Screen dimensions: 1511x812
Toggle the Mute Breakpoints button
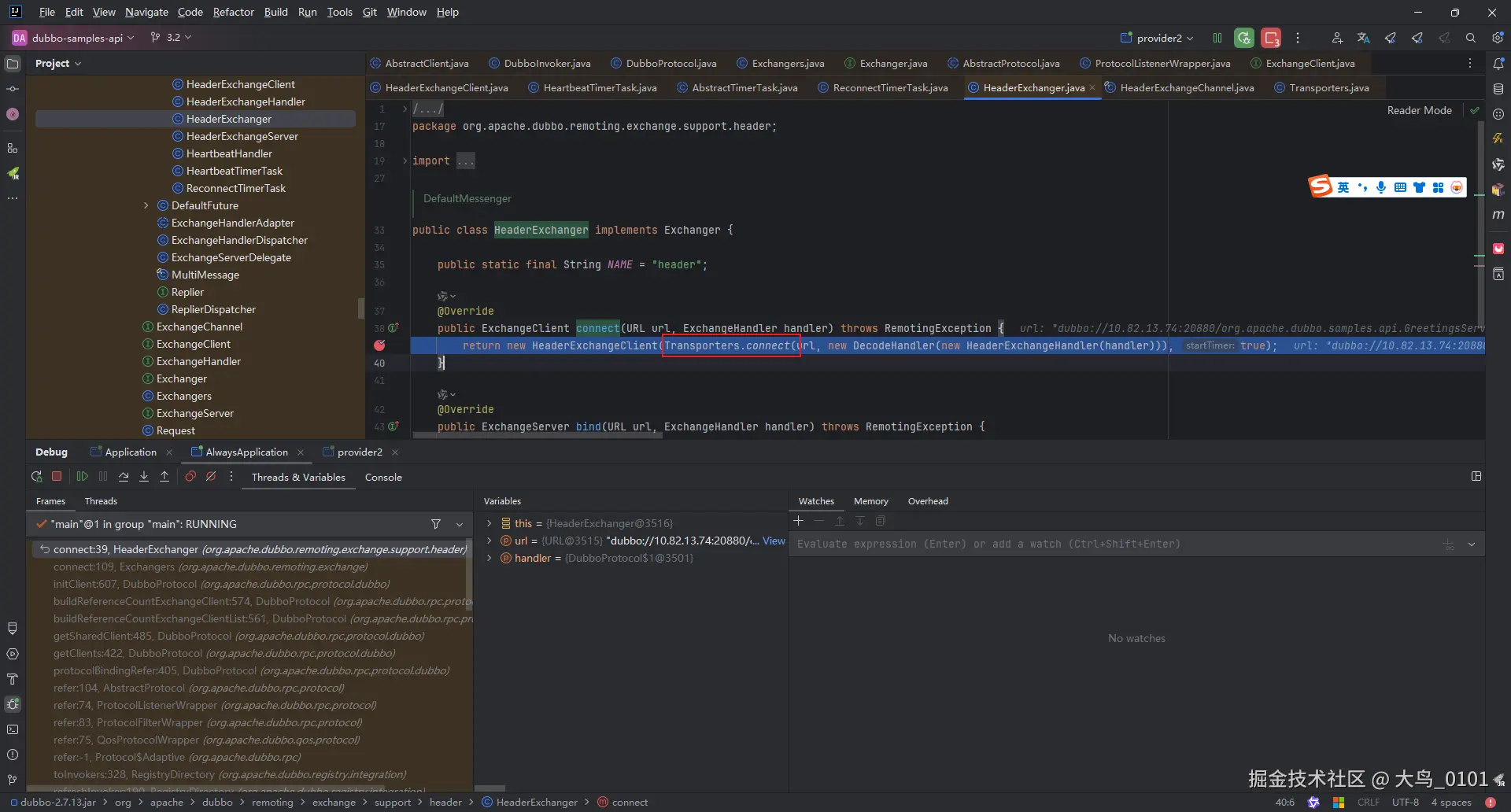click(211, 477)
